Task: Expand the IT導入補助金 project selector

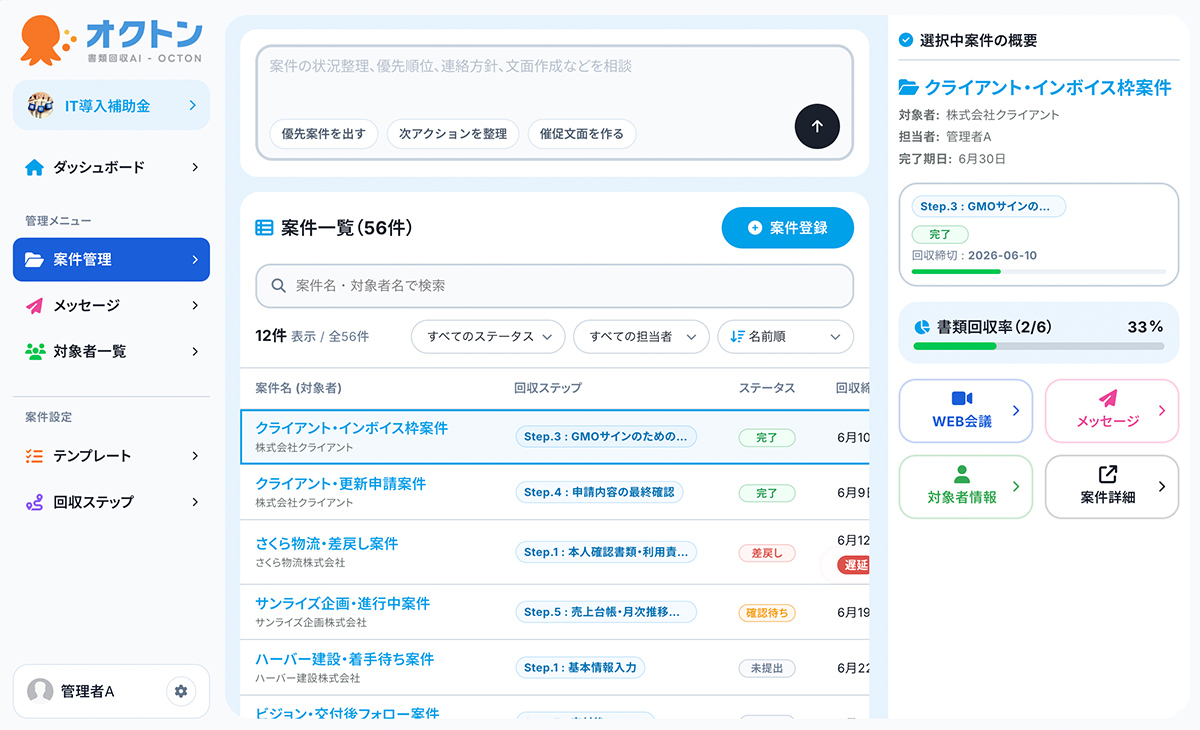Action: (193, 105)
